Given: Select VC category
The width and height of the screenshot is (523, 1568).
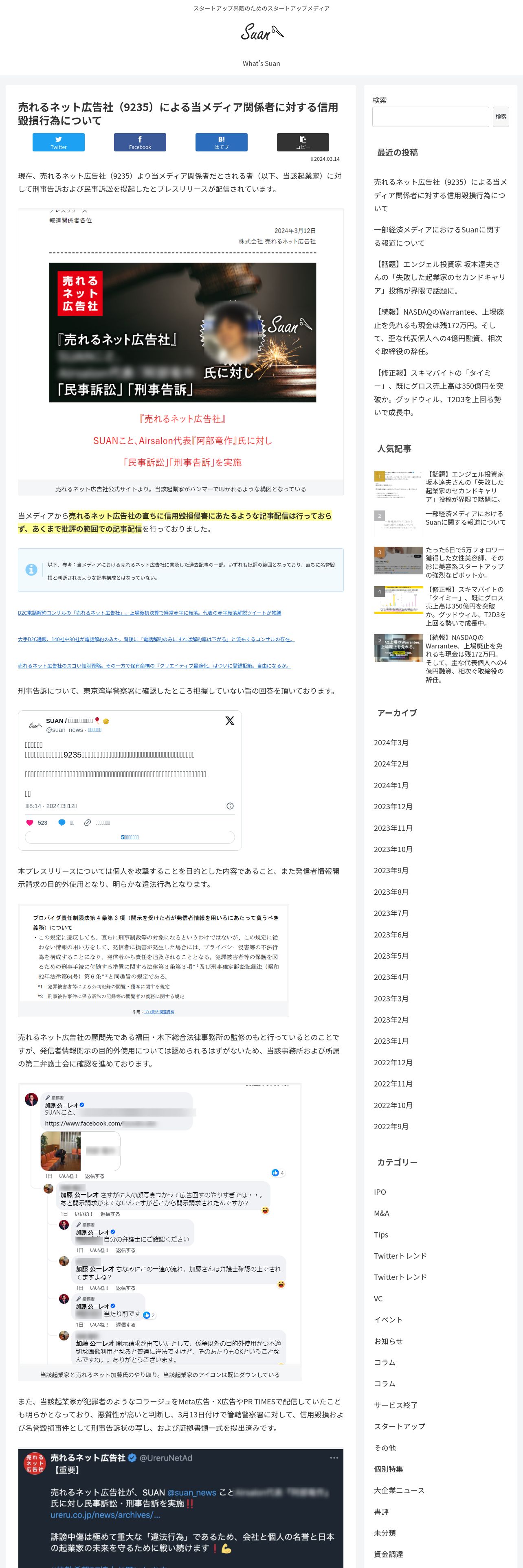Looking at the screenshot, I should (x=378, y=1299).
